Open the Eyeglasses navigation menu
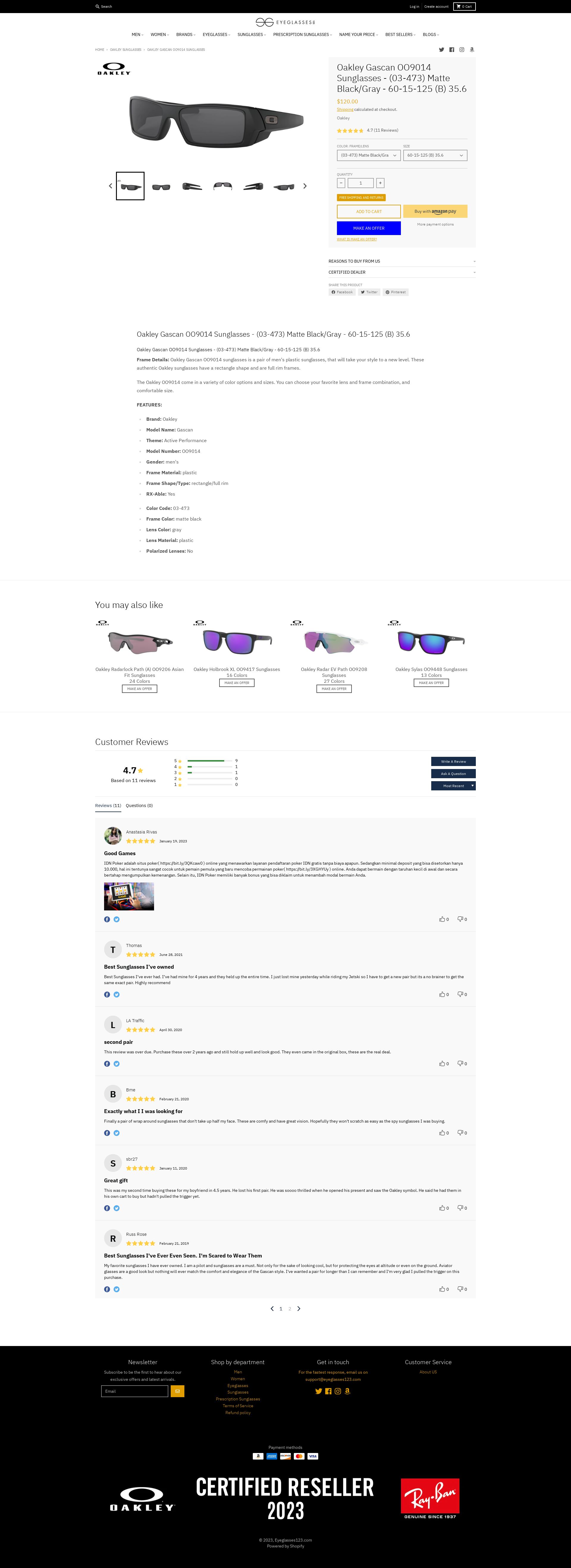 (x=216, y=35)
